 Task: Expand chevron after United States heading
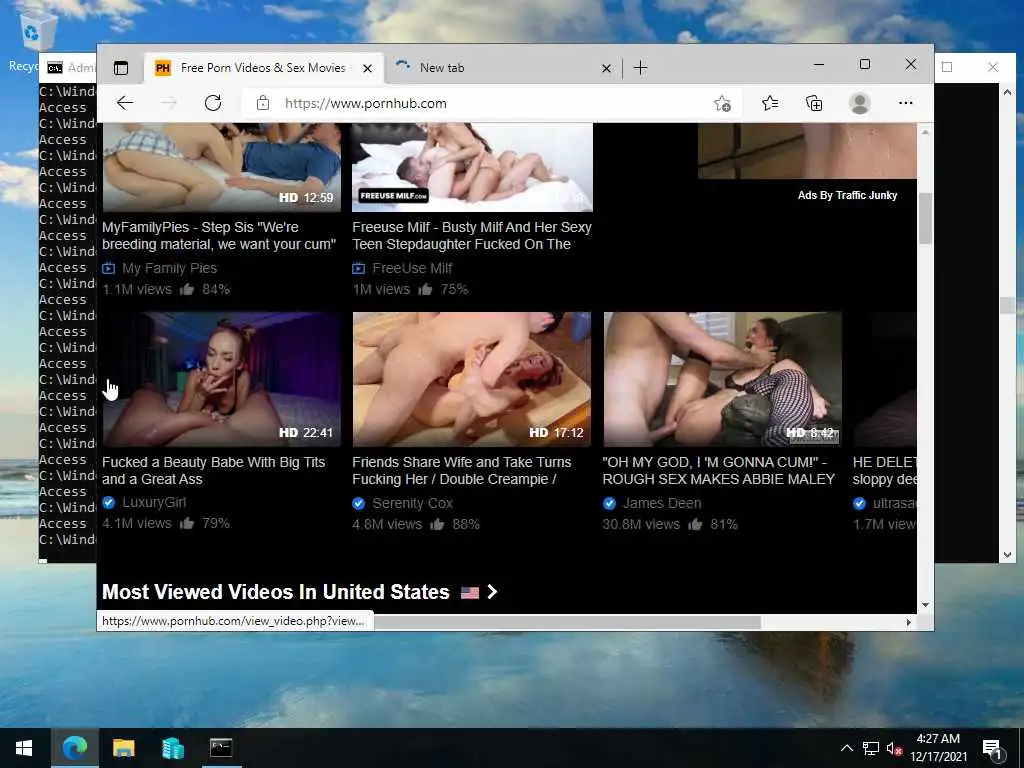(x=492, y=592)
